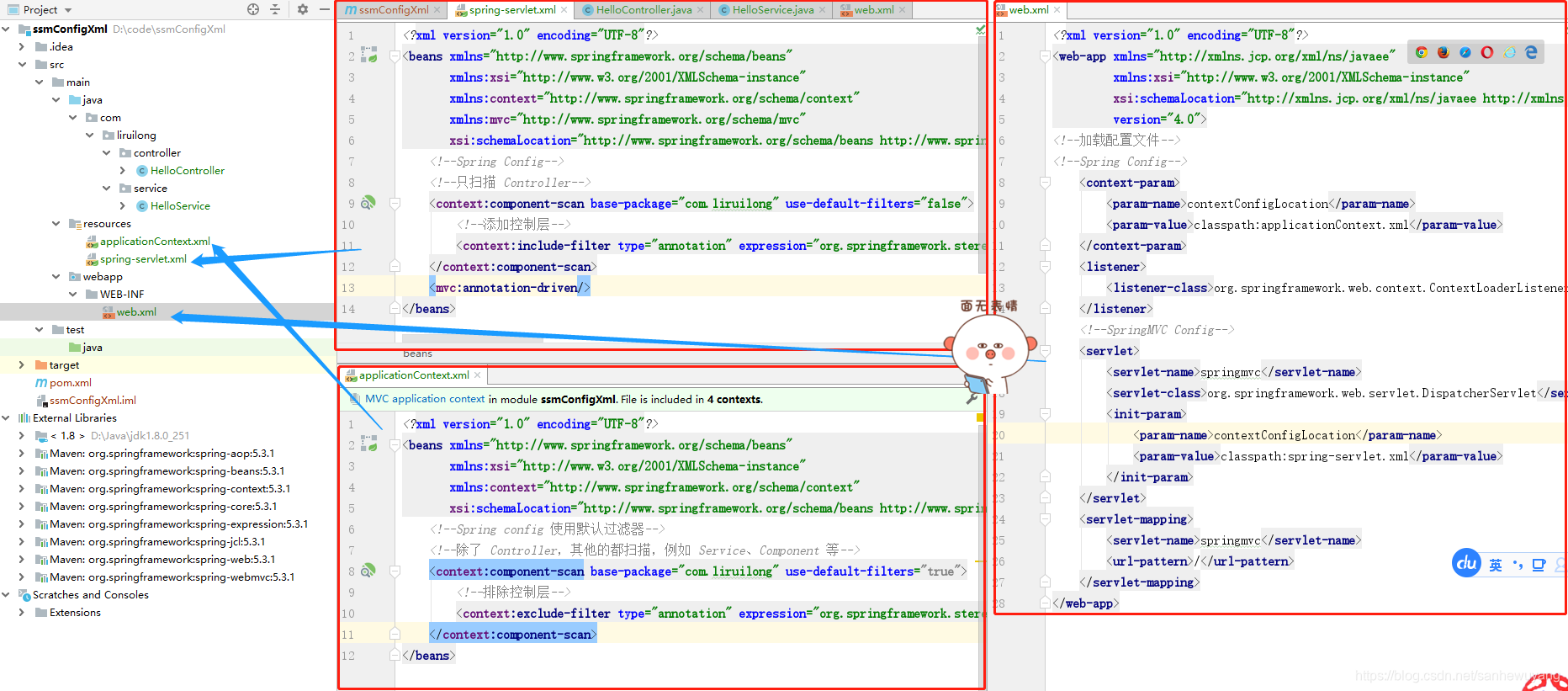This screenshot has height=691, width=1568.
Task: Close the HelloController.java tab
Action: click(701, 10)
